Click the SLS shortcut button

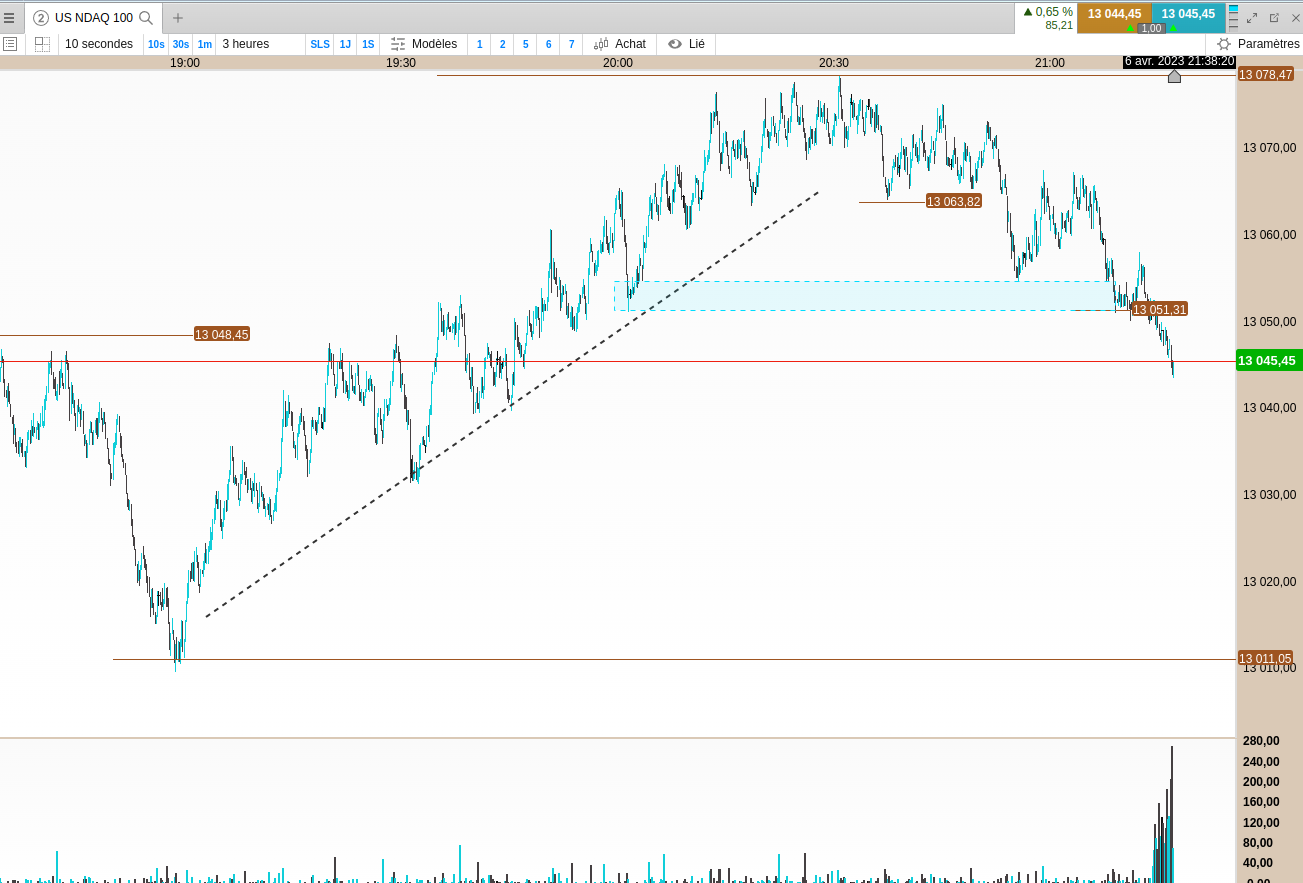point(320,44)
